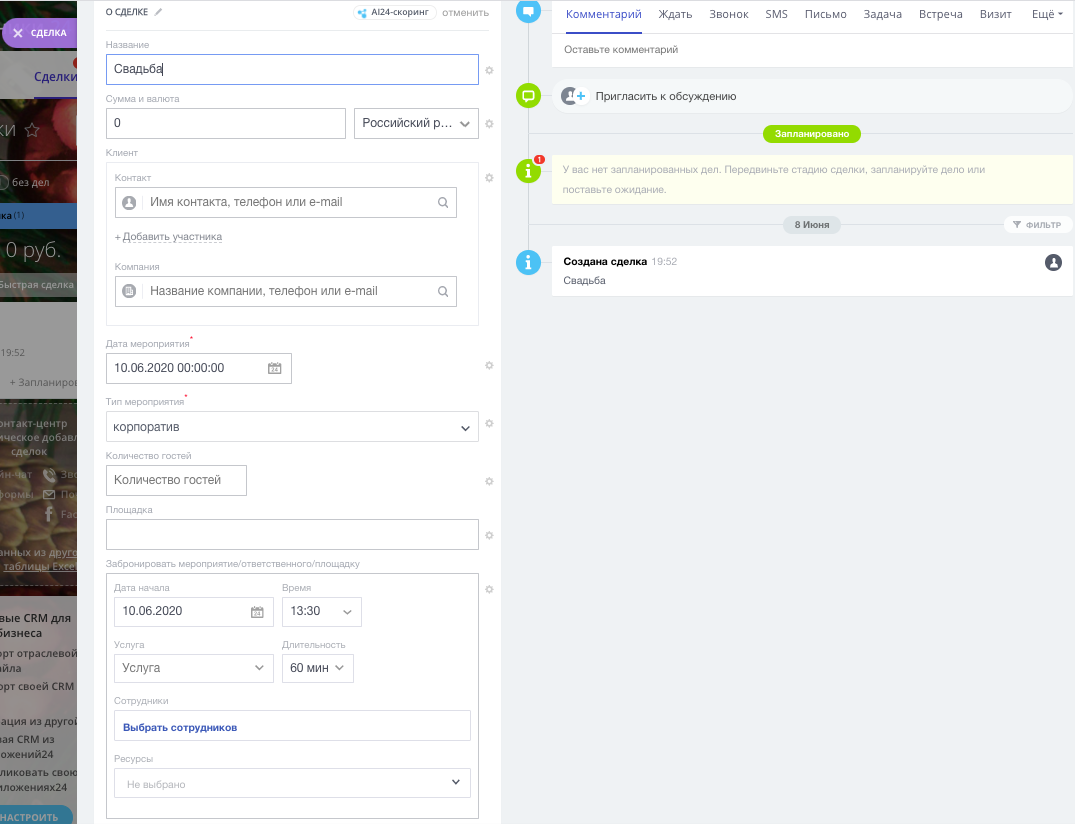This screenshot has width=1075, height=824.
Task: Click company building icon in field
Action: pyautogui.click(x=129, y=291)
